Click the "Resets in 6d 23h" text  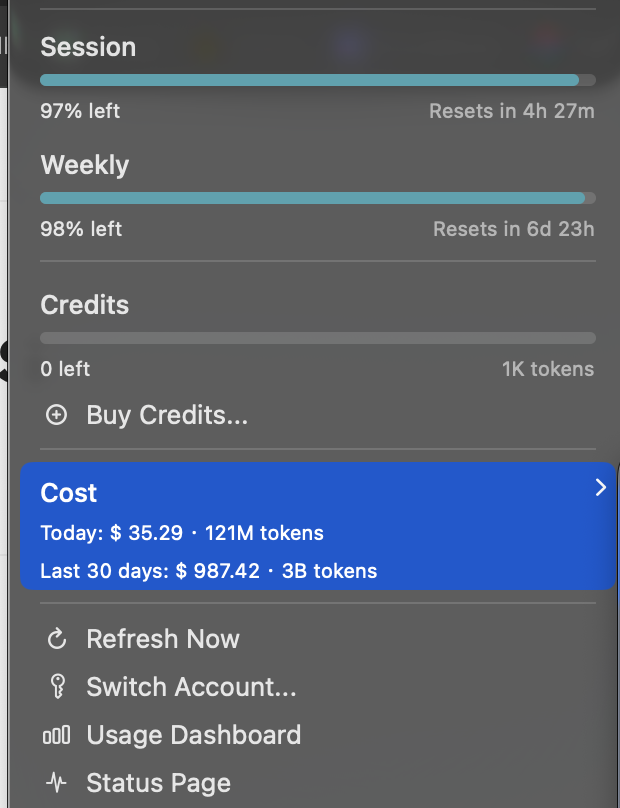coord(513,229)
